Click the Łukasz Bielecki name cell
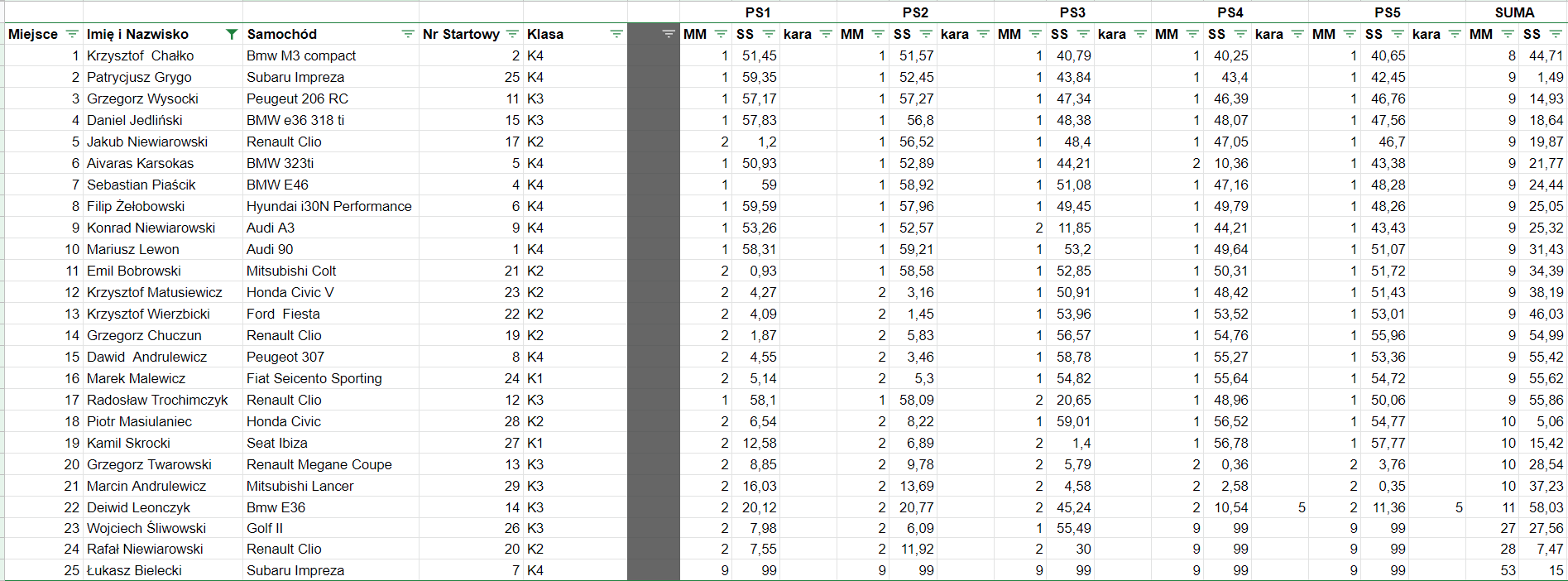The width and height of the screenshot is (1568, 581). (134, 570)
